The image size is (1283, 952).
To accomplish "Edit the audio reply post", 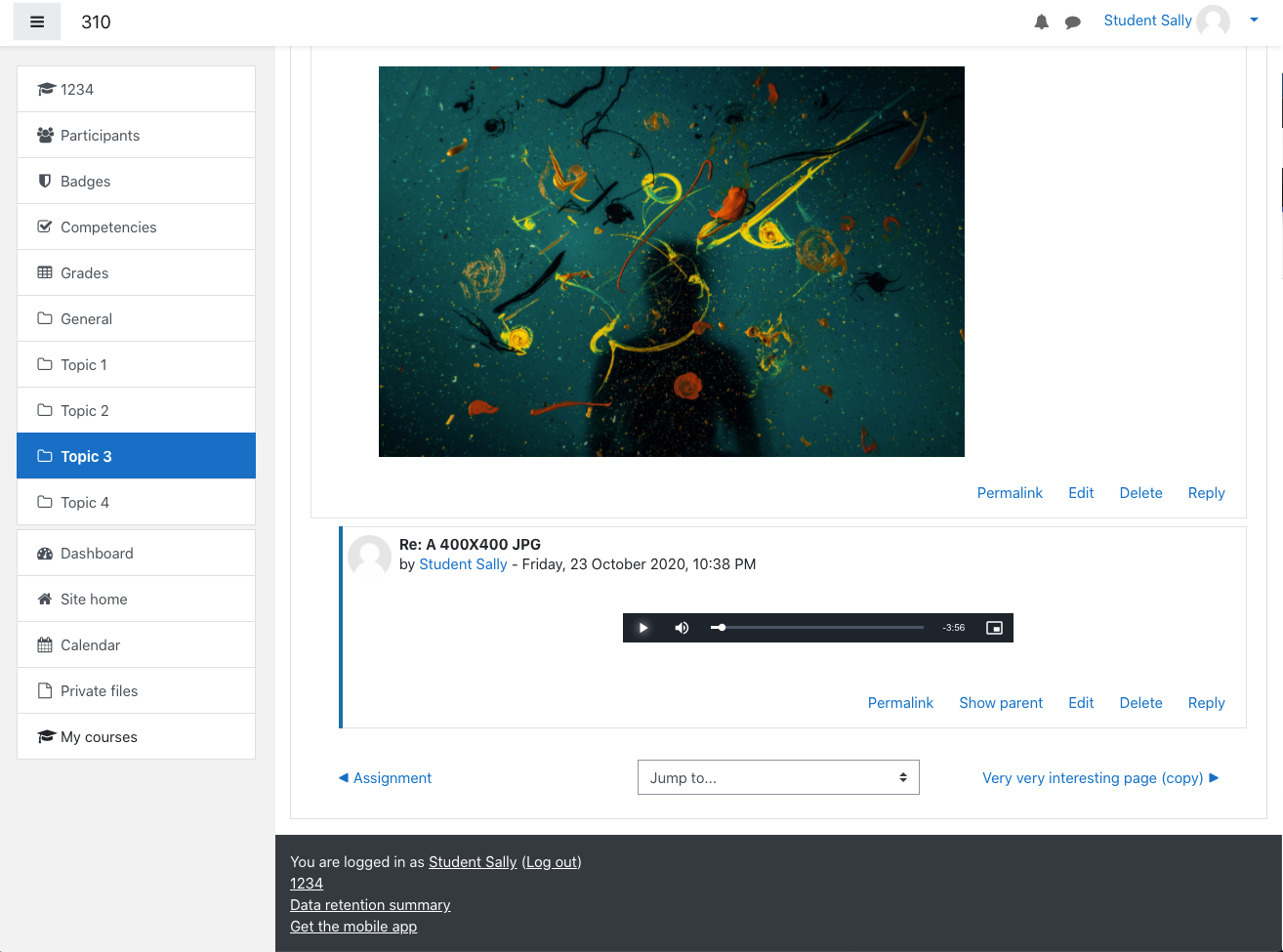I will (1081, 703).
